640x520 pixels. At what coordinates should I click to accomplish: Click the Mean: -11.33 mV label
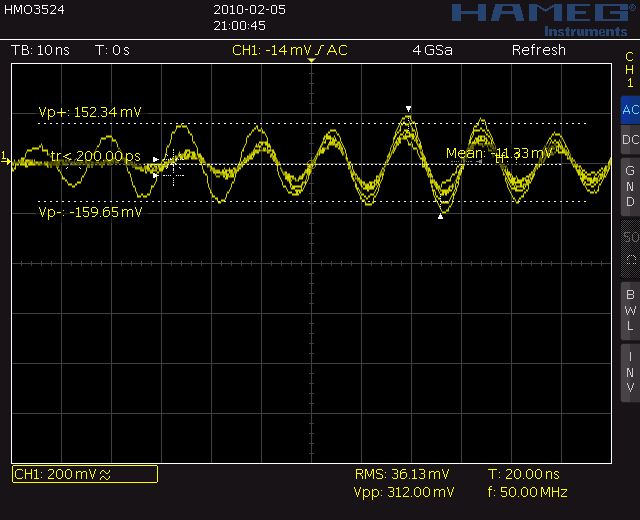(x=498, y=153)
